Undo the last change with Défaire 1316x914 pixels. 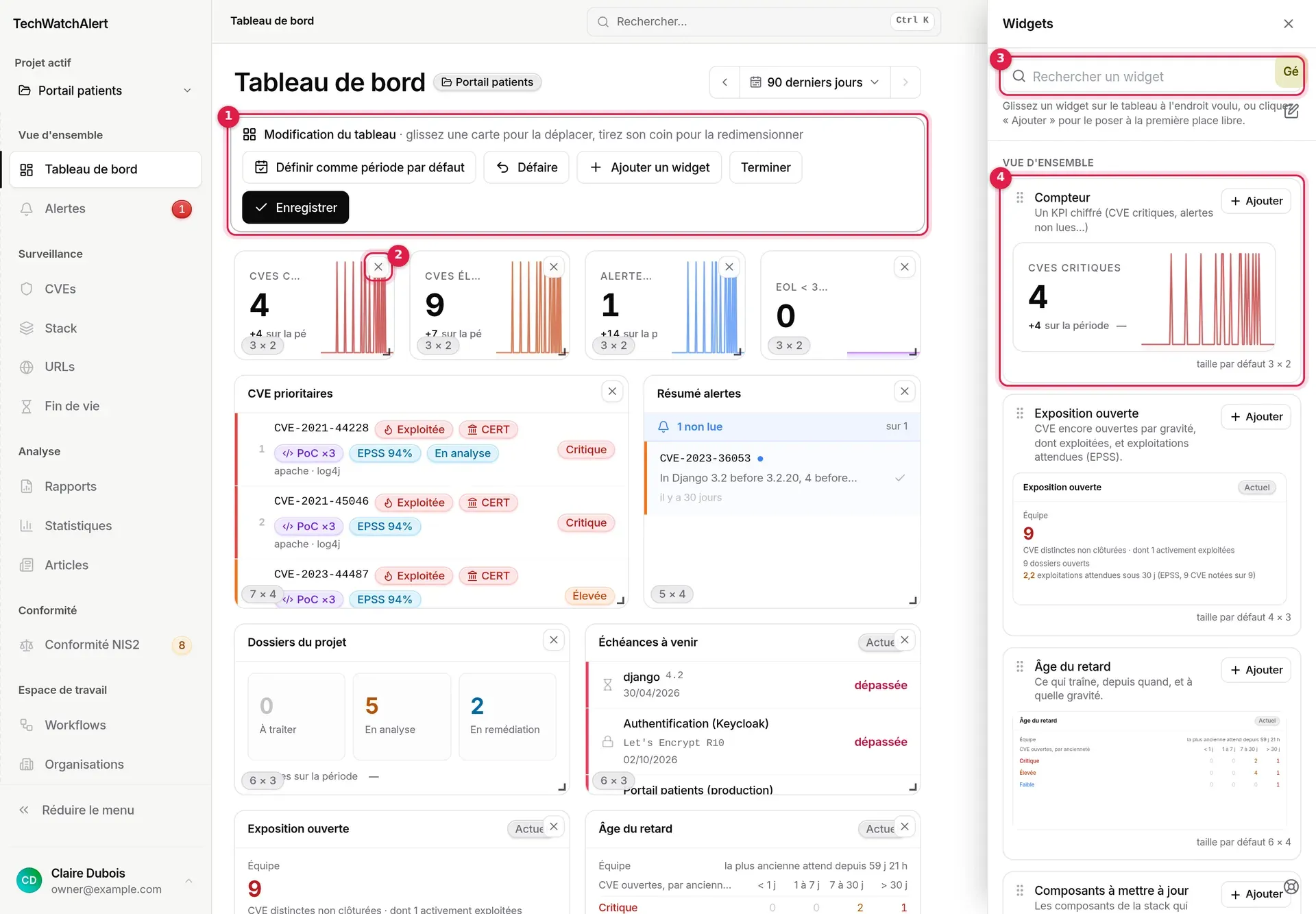[x=526, y=167]
